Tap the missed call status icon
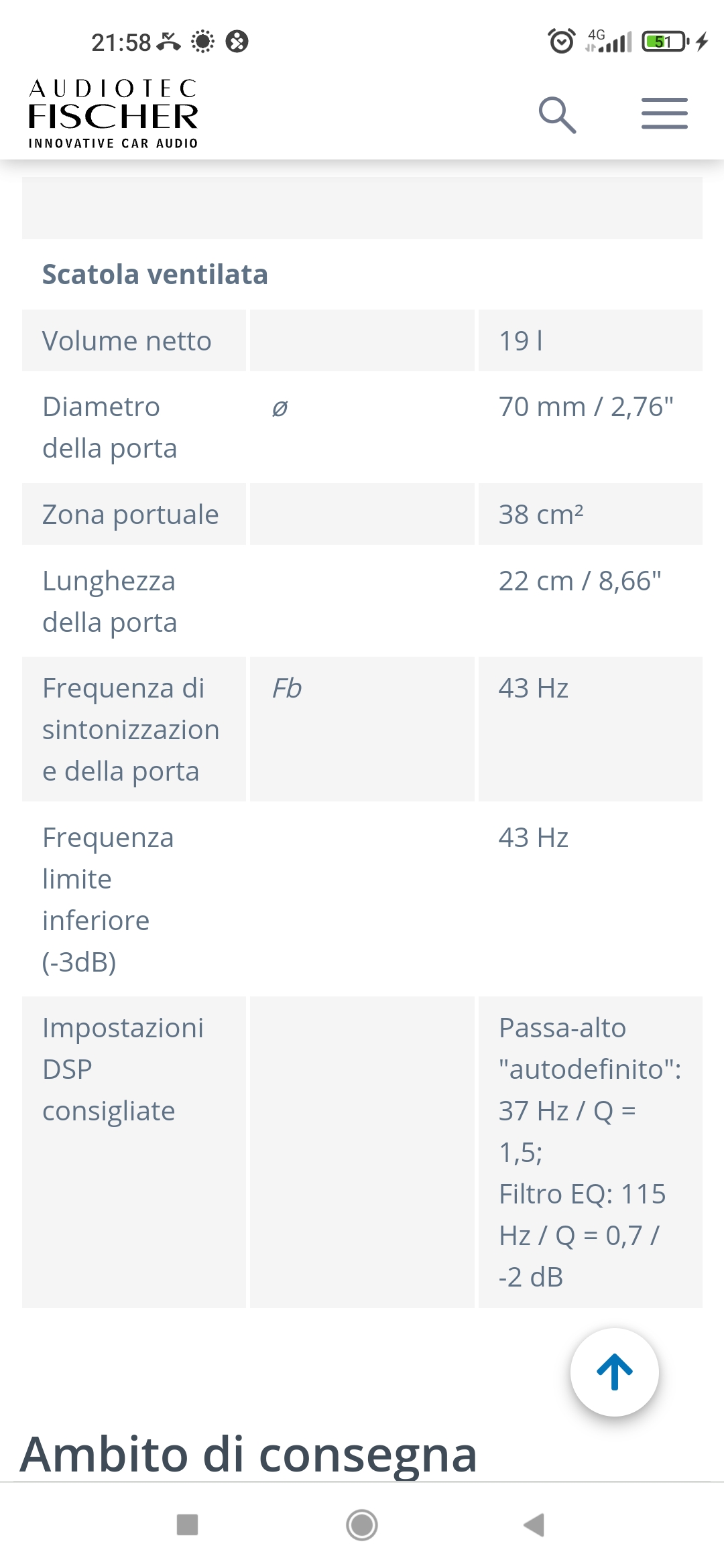Image resolution: width=724 pixels, height=1568 pixels. tap(169, 42)
